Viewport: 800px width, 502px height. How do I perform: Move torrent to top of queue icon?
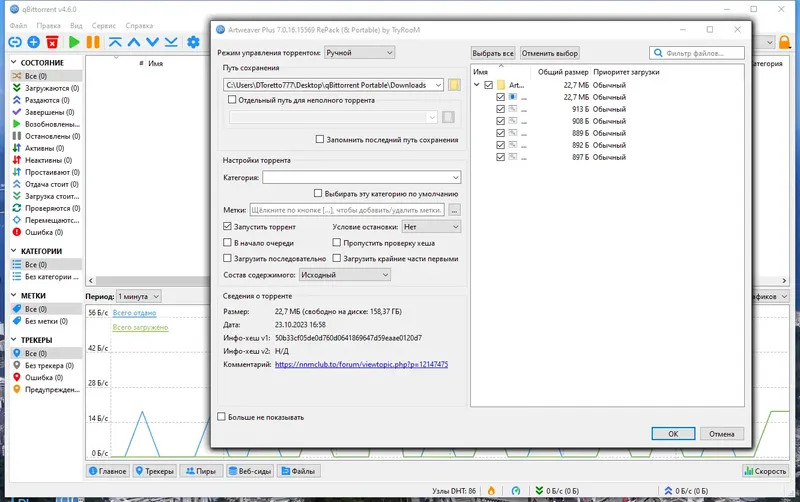(115, 42)
